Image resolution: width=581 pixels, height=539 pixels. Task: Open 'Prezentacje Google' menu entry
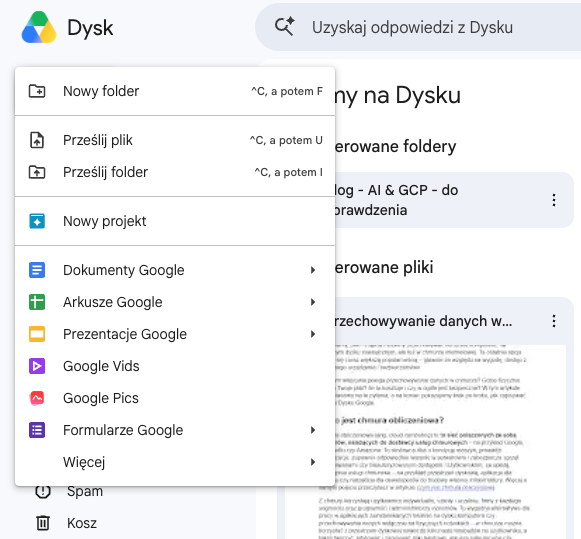coord(175,334)
